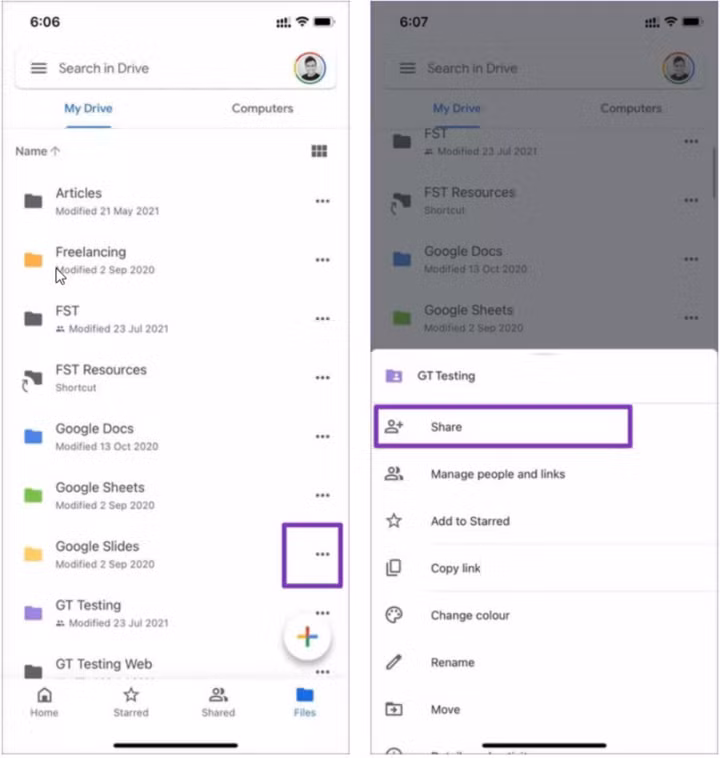The width and height of the screenshot is (720, 758).
Task: Open purple GT Testing folder icon in list
Action: pyautogui.click(x=33, y=613)
